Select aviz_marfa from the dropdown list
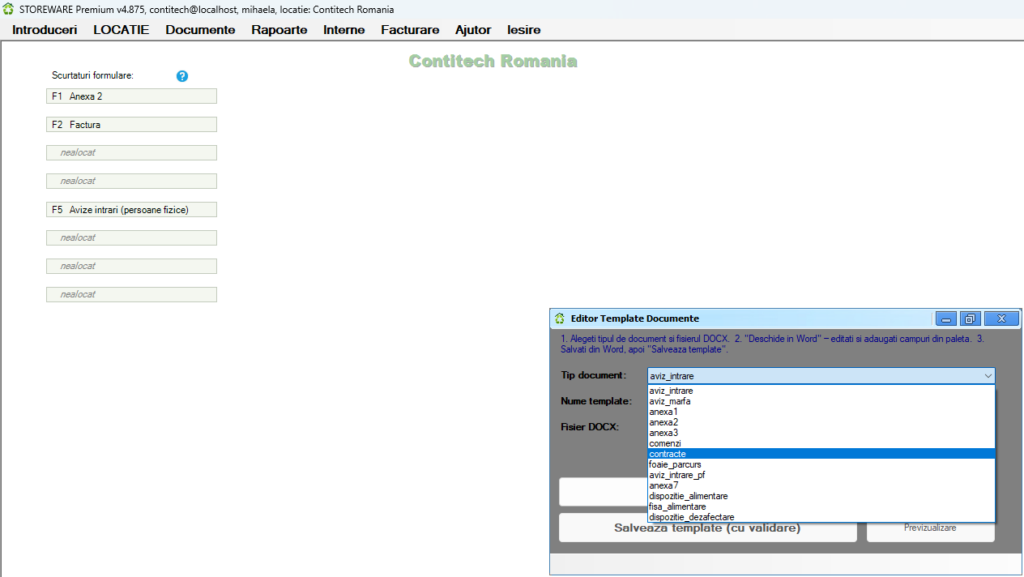The width and height of the screenshot is (1024, 577). (x=821, y=401)
